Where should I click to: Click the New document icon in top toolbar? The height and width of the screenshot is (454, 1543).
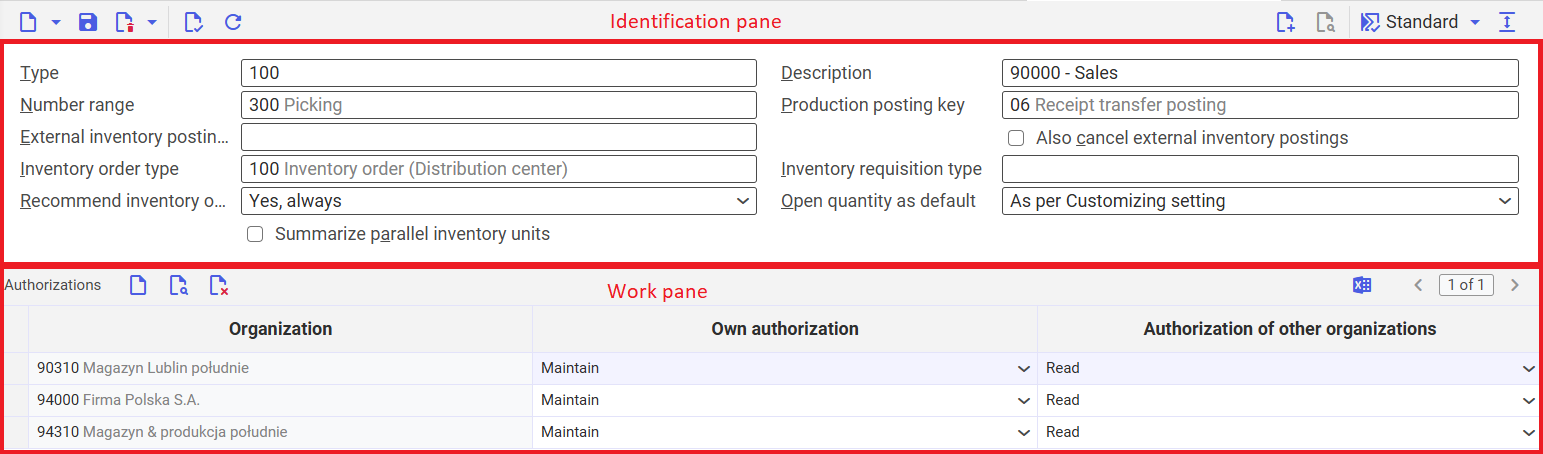tap(28, 22)
